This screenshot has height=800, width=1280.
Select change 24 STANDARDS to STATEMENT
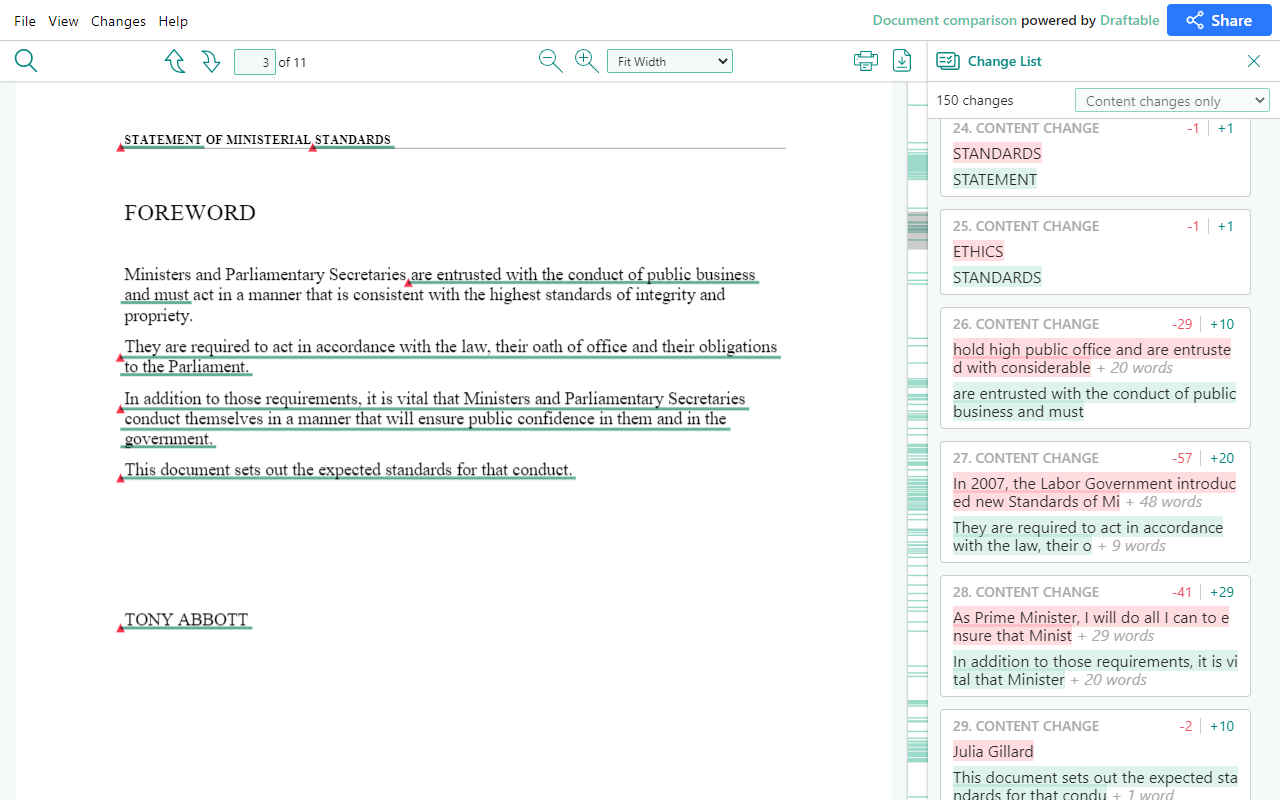(x=1095, y=157)
